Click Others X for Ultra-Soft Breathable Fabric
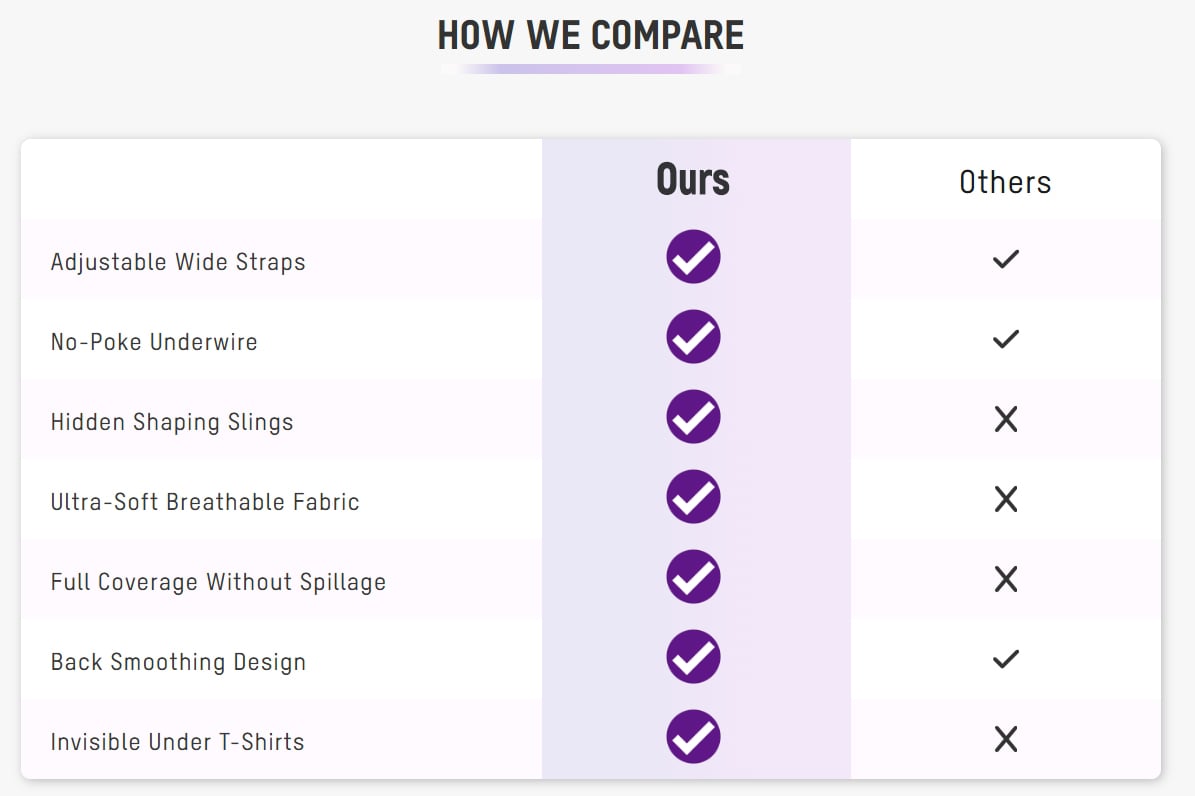The height and width of the screenshot is (796, 1195). 1005,499
